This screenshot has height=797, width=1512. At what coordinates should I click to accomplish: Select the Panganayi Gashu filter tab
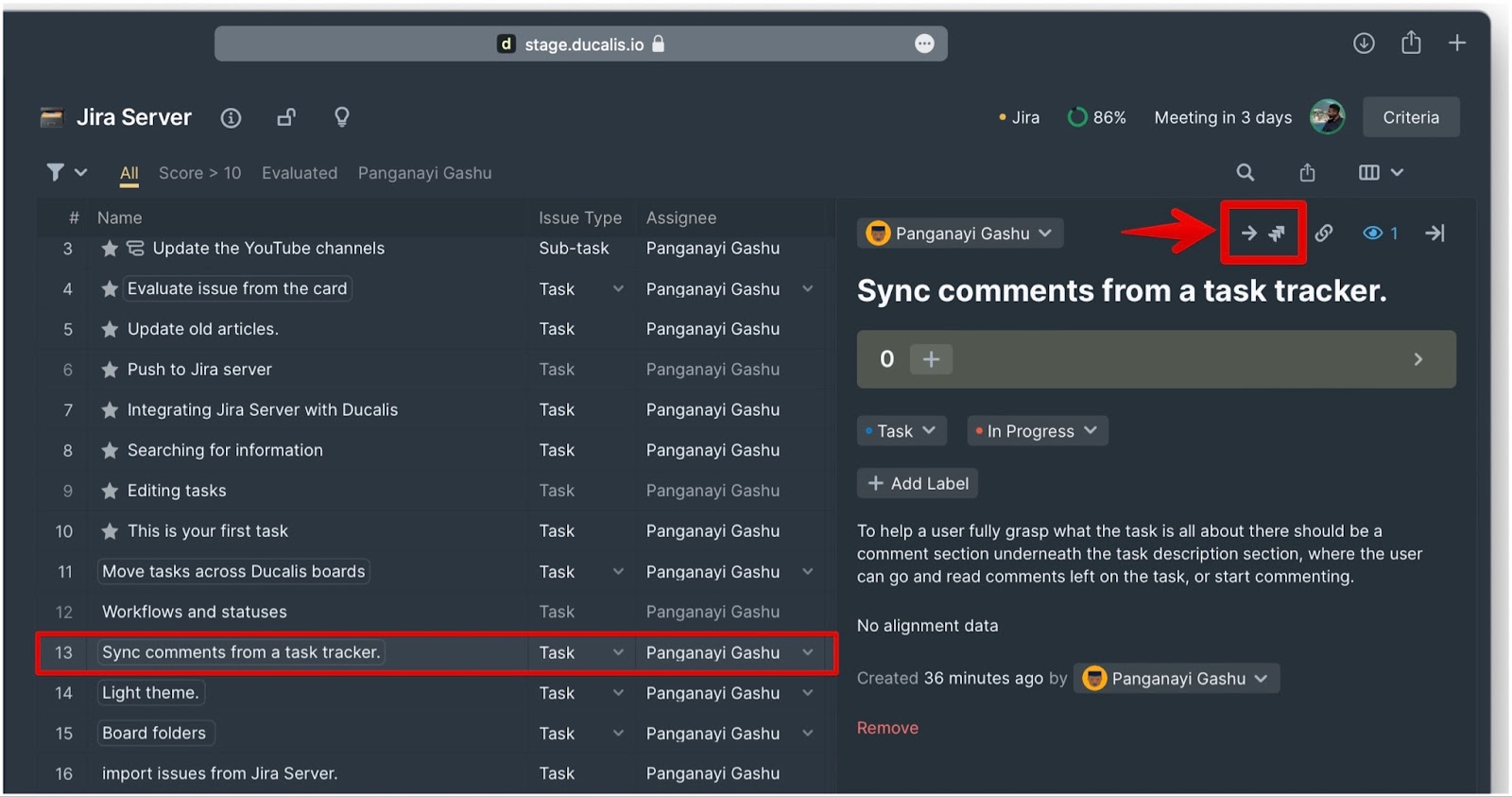coord(425,173)
